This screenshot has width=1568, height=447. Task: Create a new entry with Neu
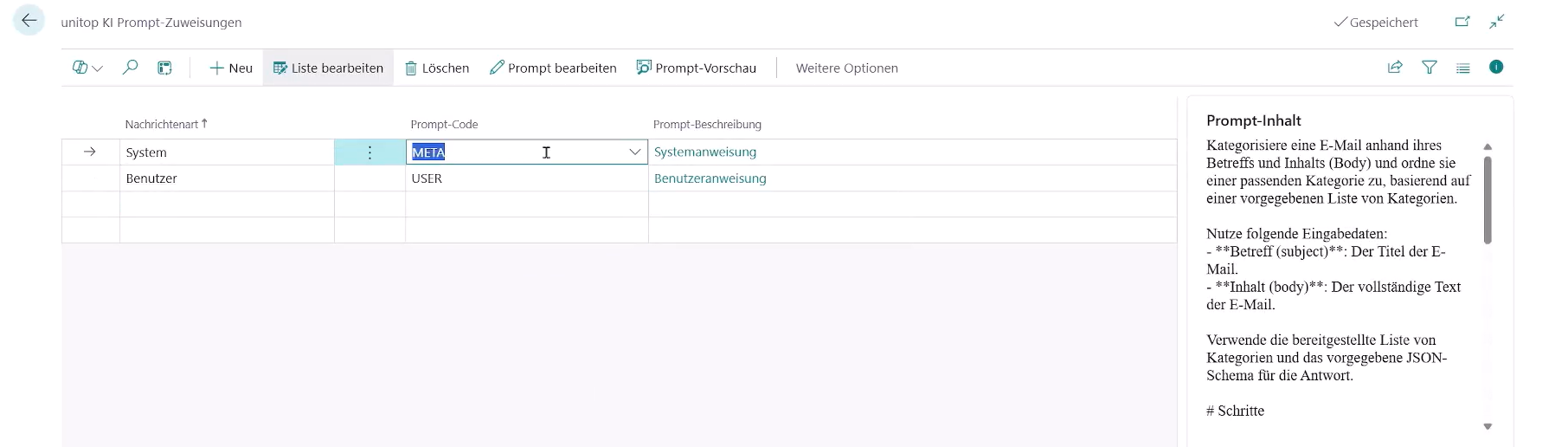click(x=231, y=68)
